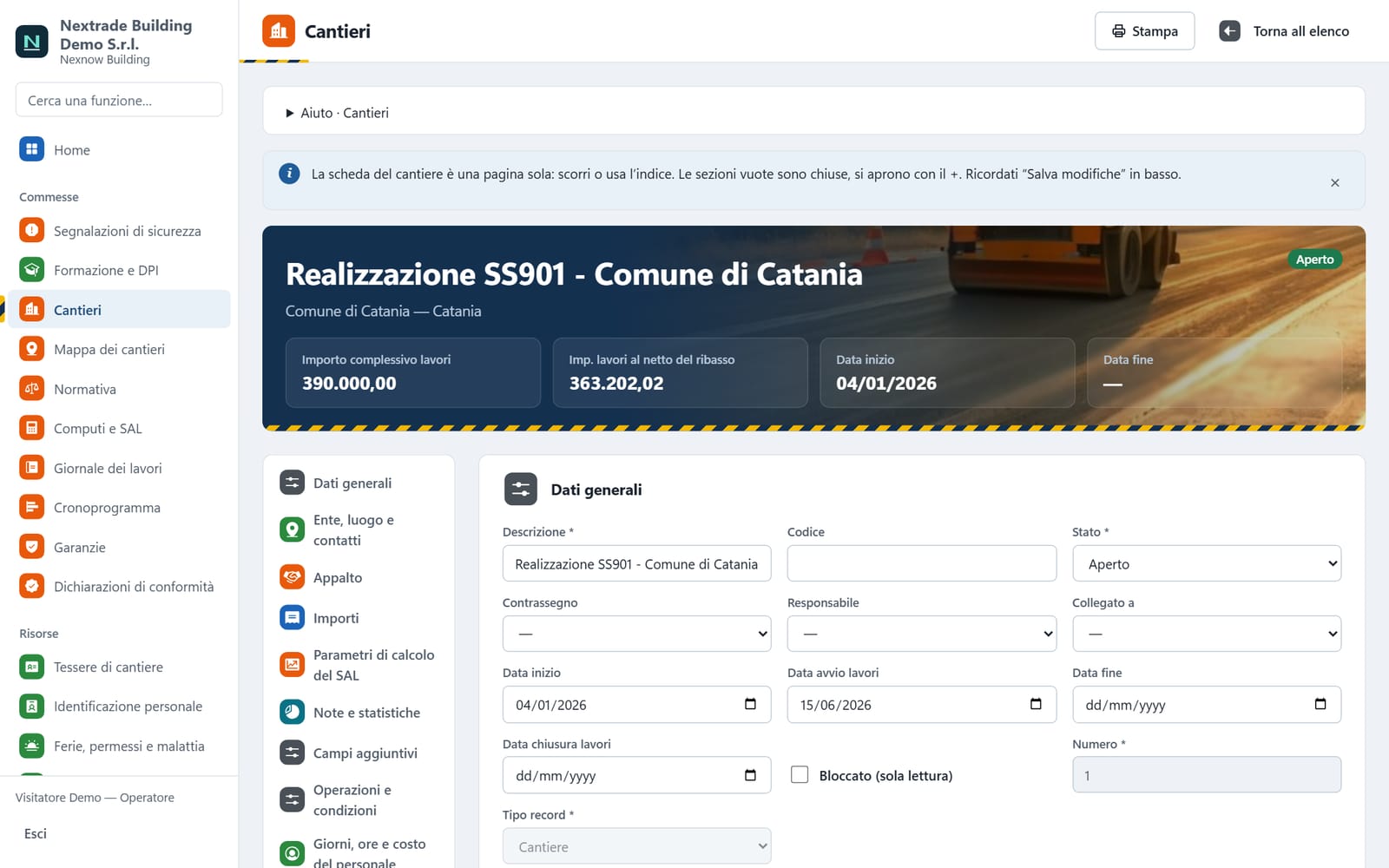Click the Descrizione text field
The image size is (1389, 868).
636,563
